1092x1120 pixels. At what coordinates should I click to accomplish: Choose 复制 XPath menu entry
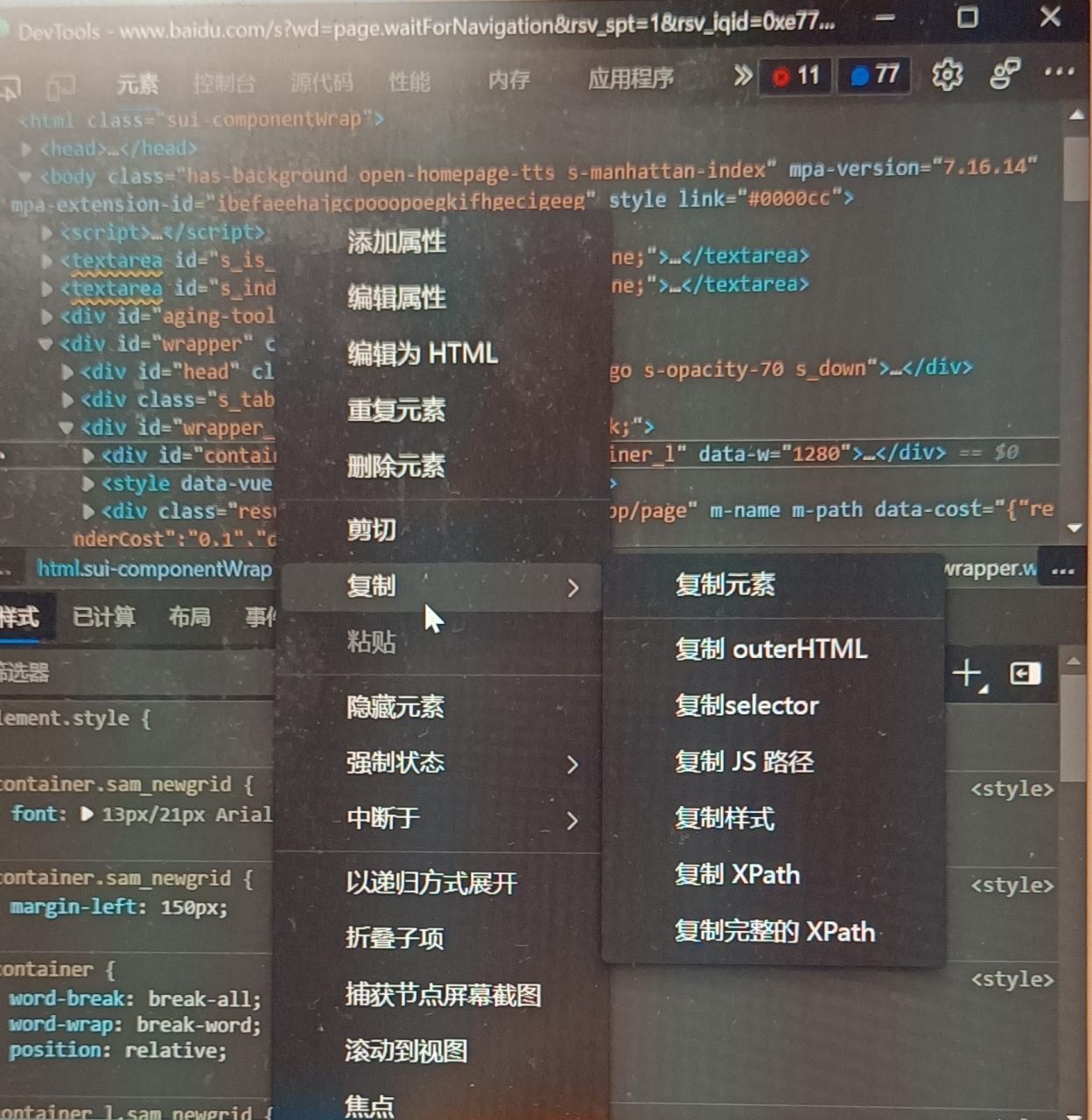point(738,874)
